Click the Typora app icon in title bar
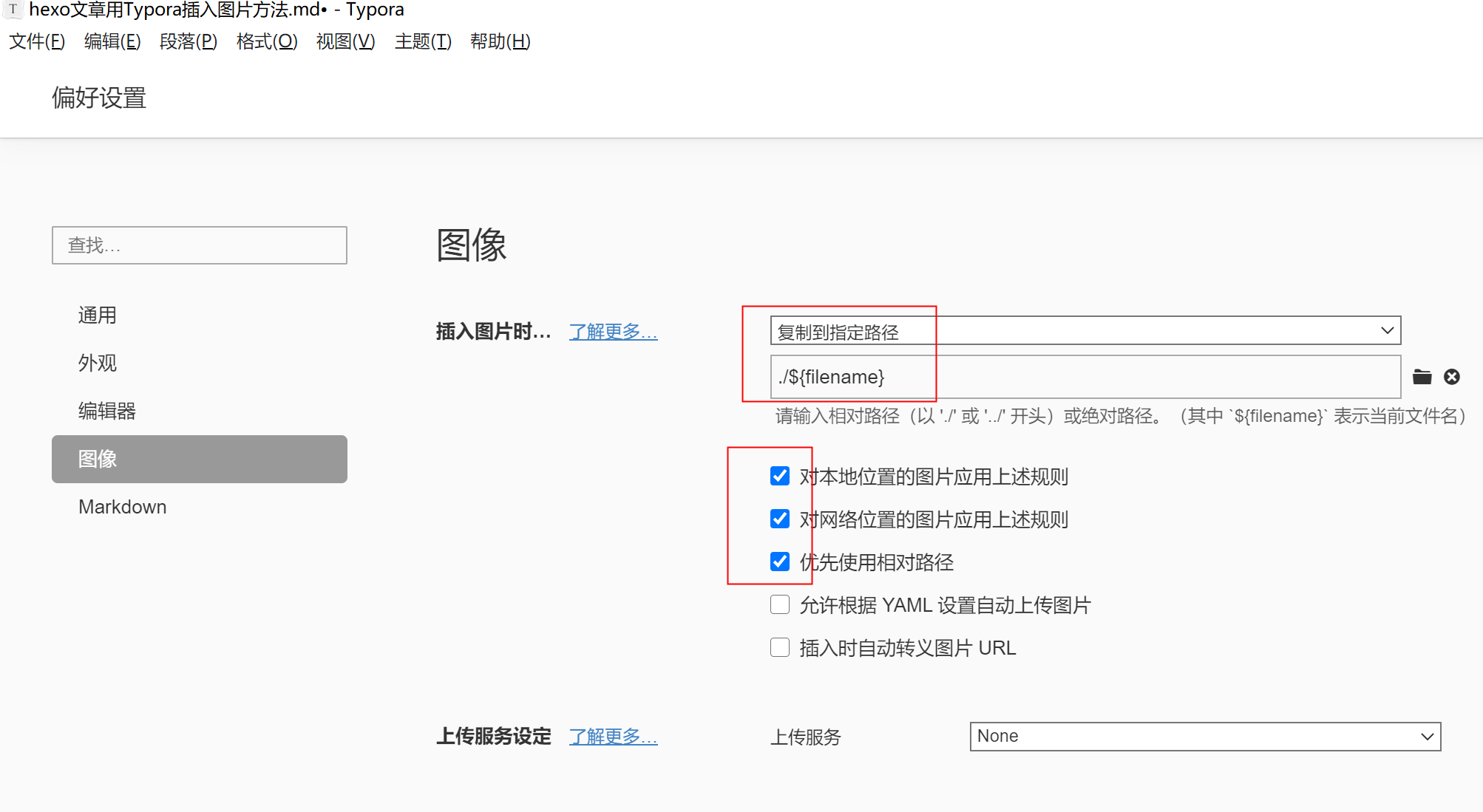This screenshot has height=812, width=1483. point(13,10)
